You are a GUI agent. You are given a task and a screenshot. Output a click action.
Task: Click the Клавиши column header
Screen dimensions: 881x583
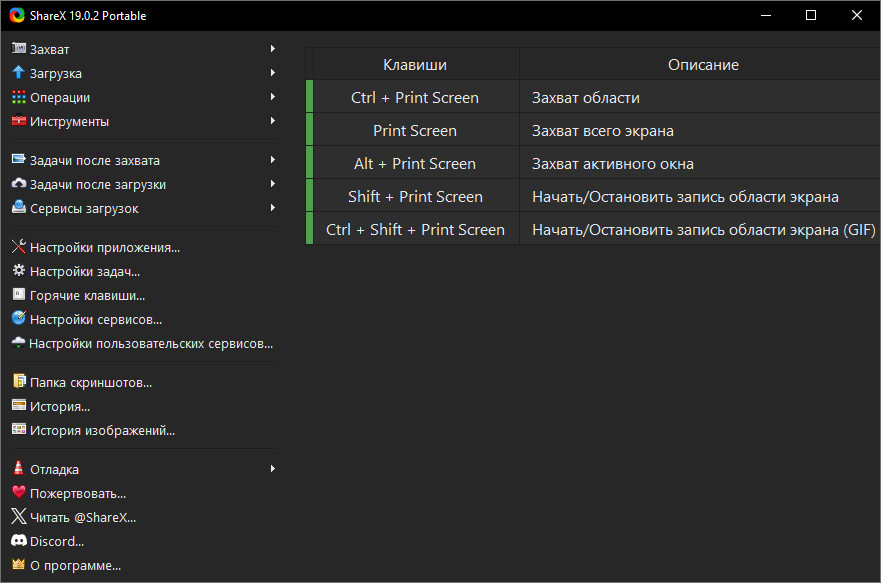click(x=415, y=65)
